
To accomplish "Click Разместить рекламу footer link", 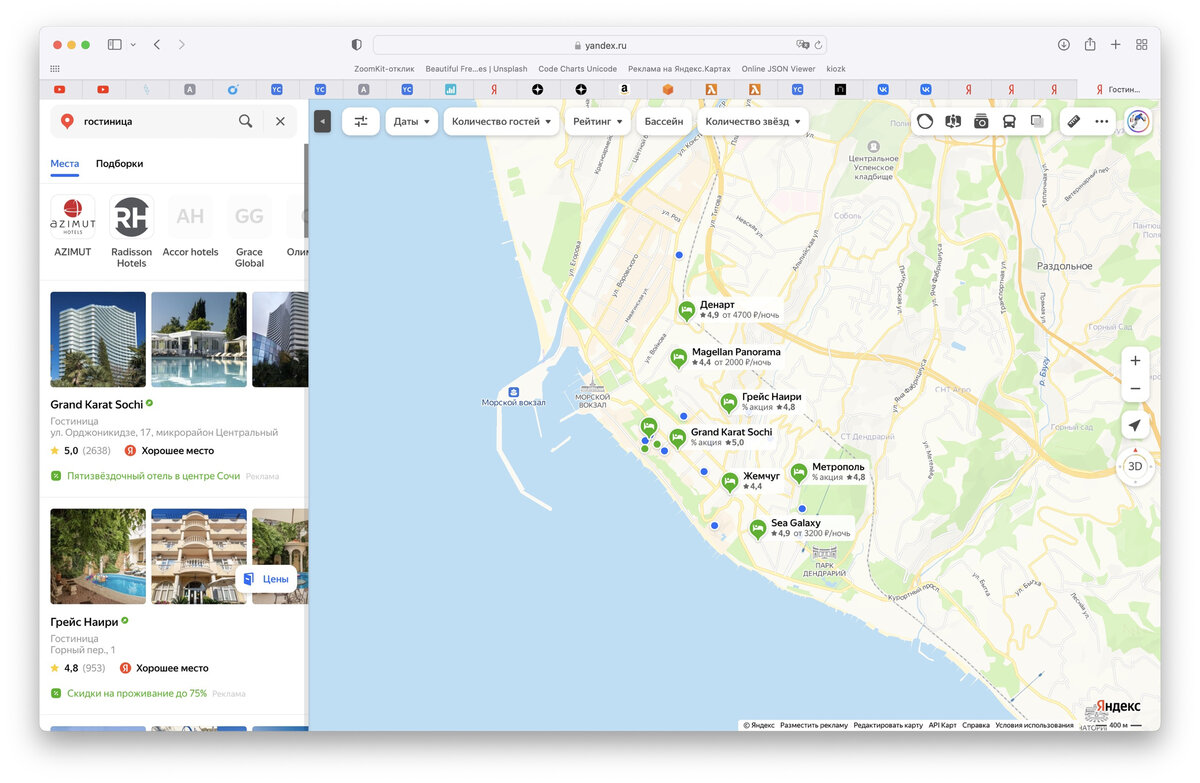I will click(x=814, y=725).
